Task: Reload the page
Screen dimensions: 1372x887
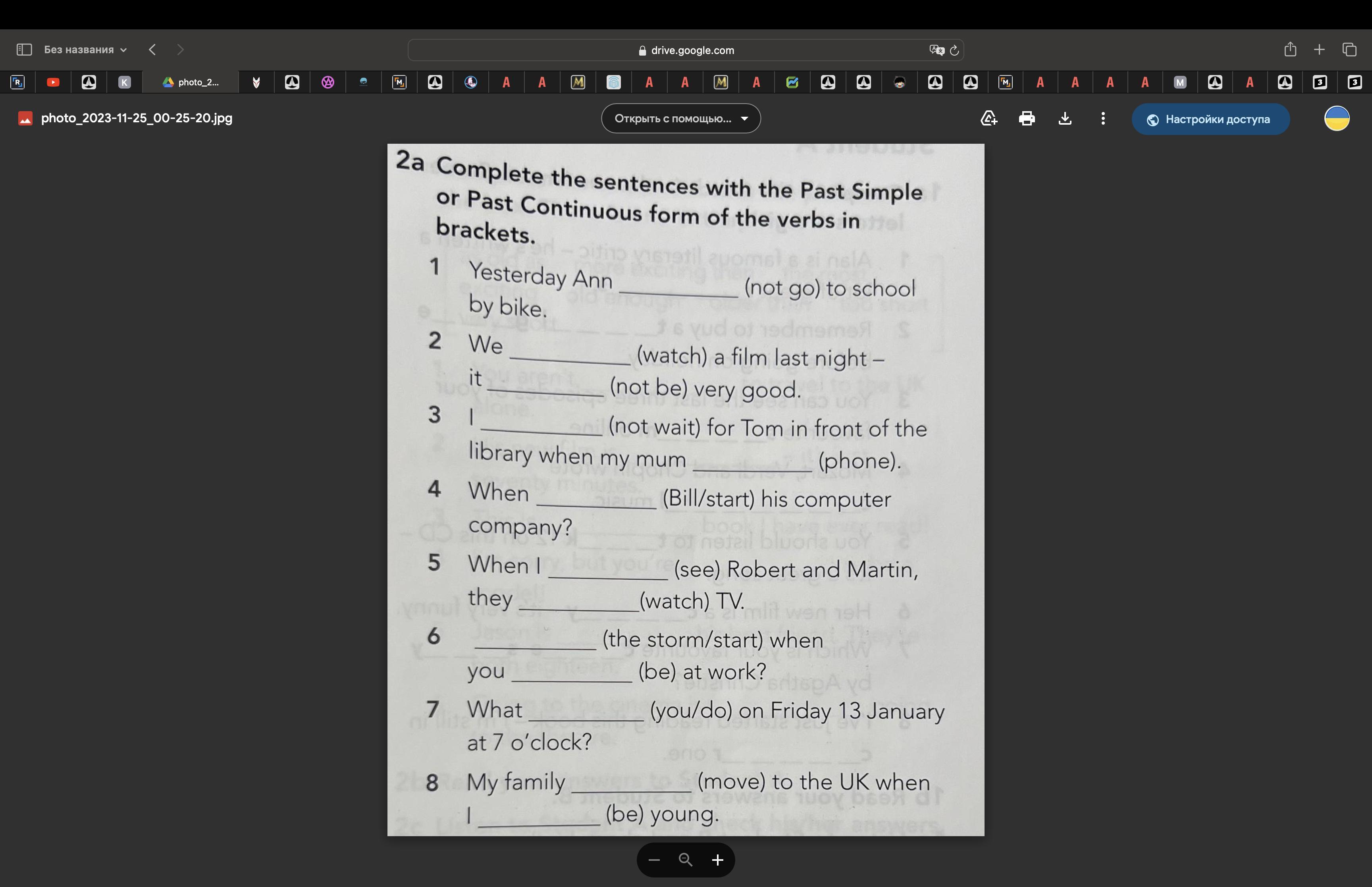Action: [x=954, y=50]
